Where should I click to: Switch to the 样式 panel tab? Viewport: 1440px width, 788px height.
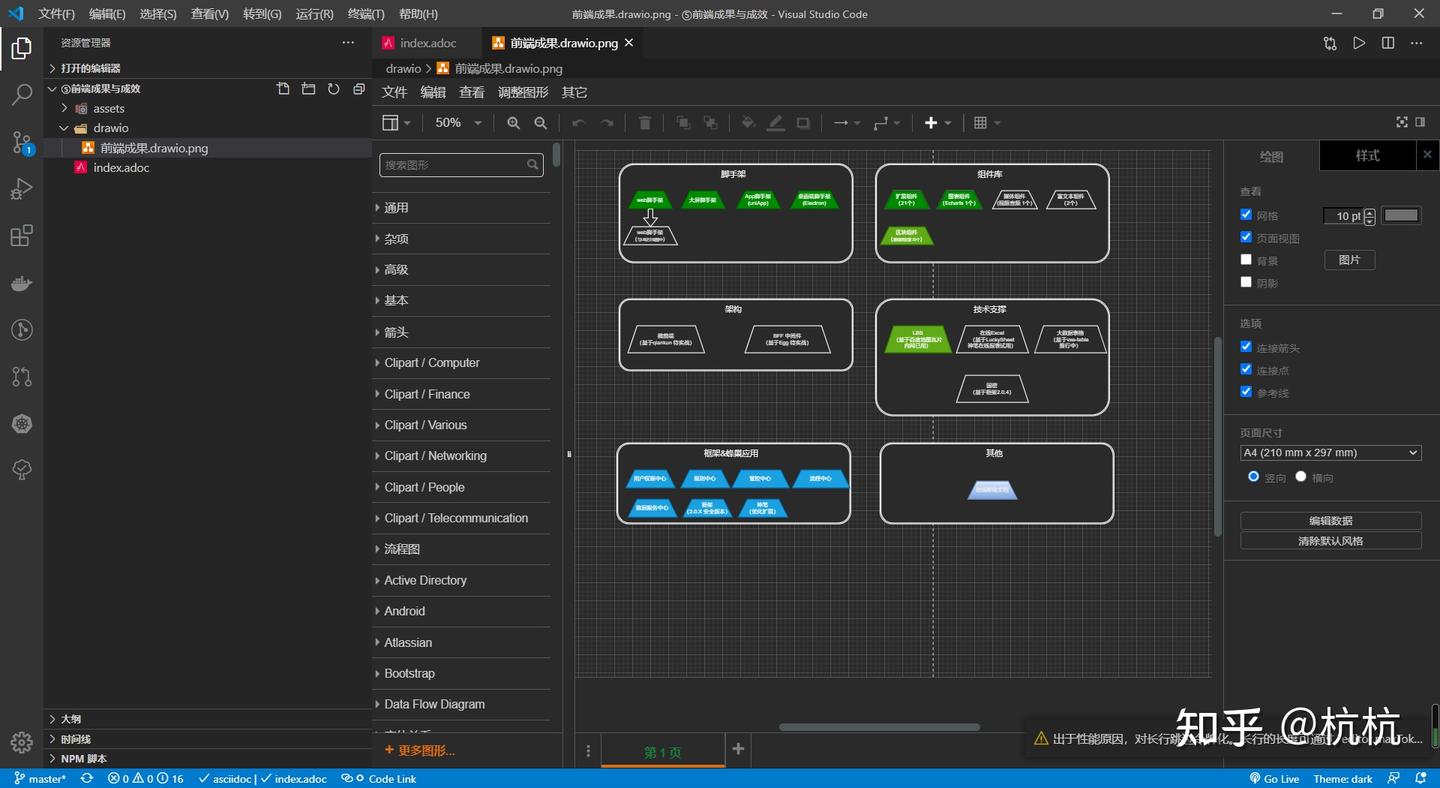click(x=1367, y=156)
